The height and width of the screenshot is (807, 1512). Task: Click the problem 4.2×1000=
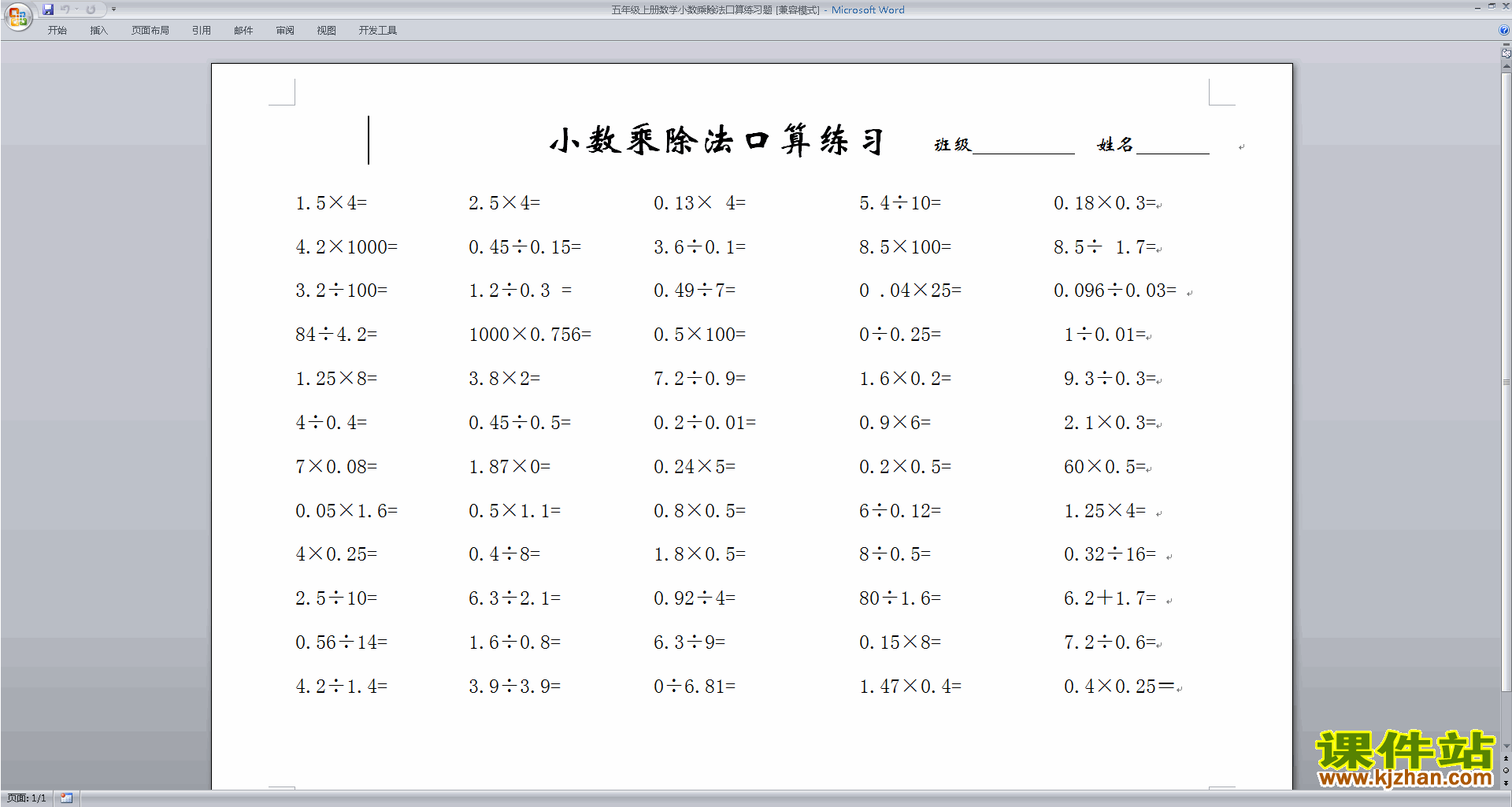point(346,247)
